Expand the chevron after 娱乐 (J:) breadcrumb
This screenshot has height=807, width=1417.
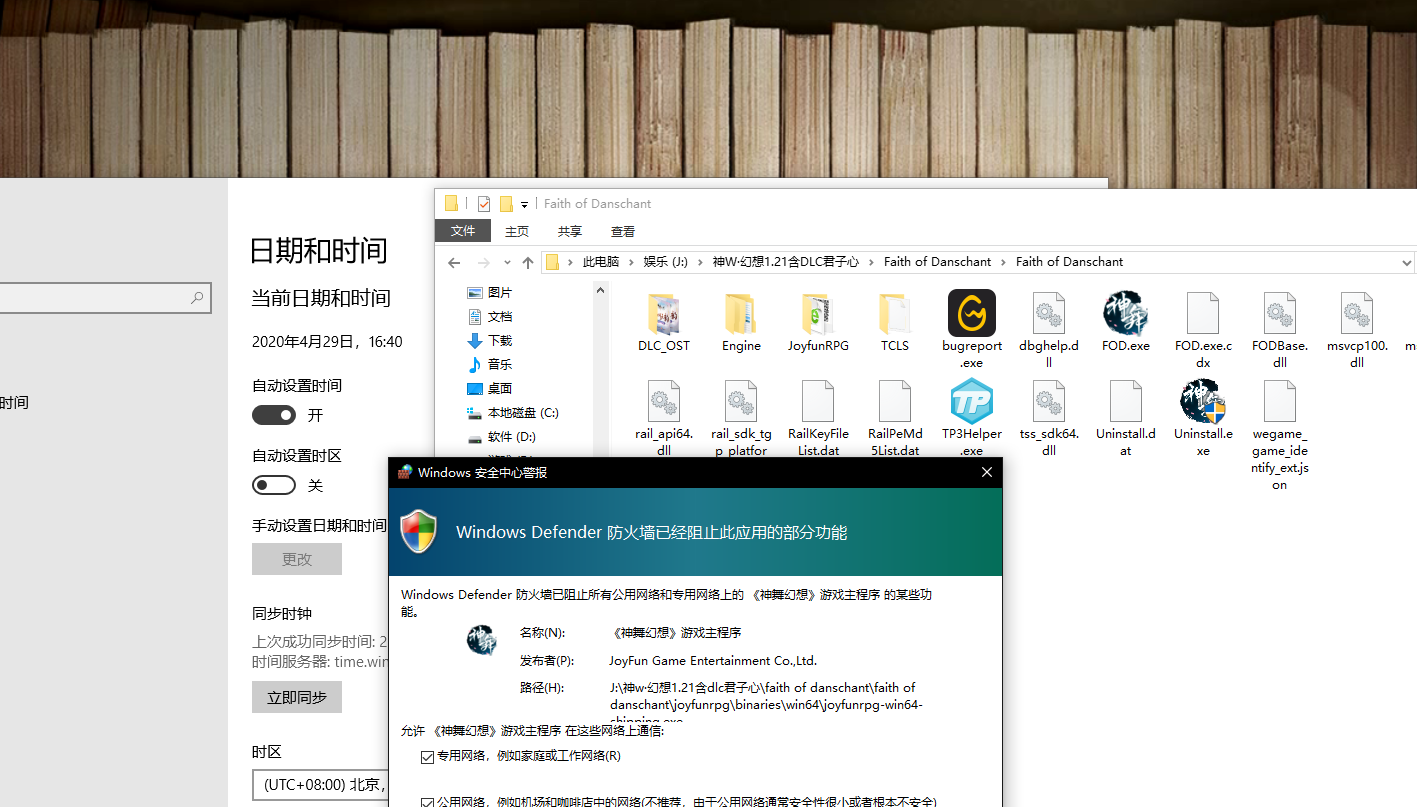click(700, 262)
